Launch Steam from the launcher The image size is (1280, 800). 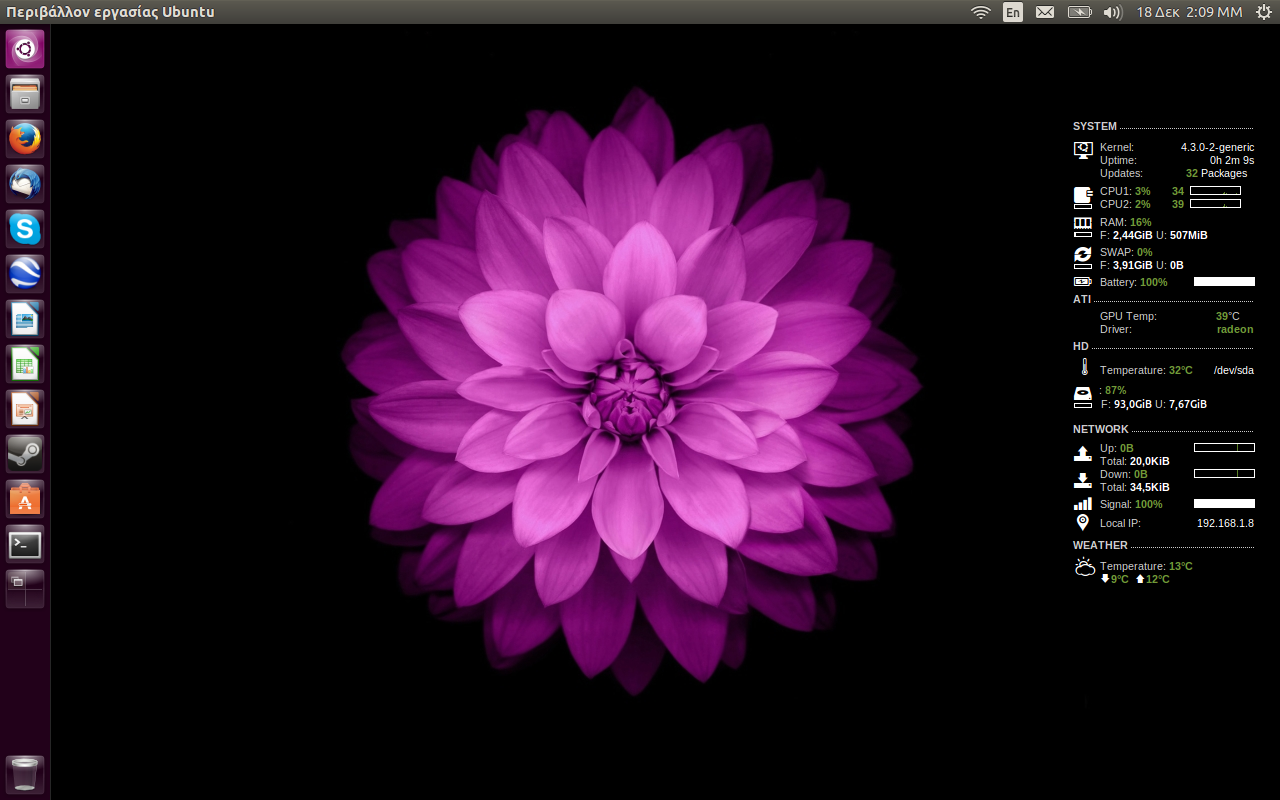click(25, 454)
